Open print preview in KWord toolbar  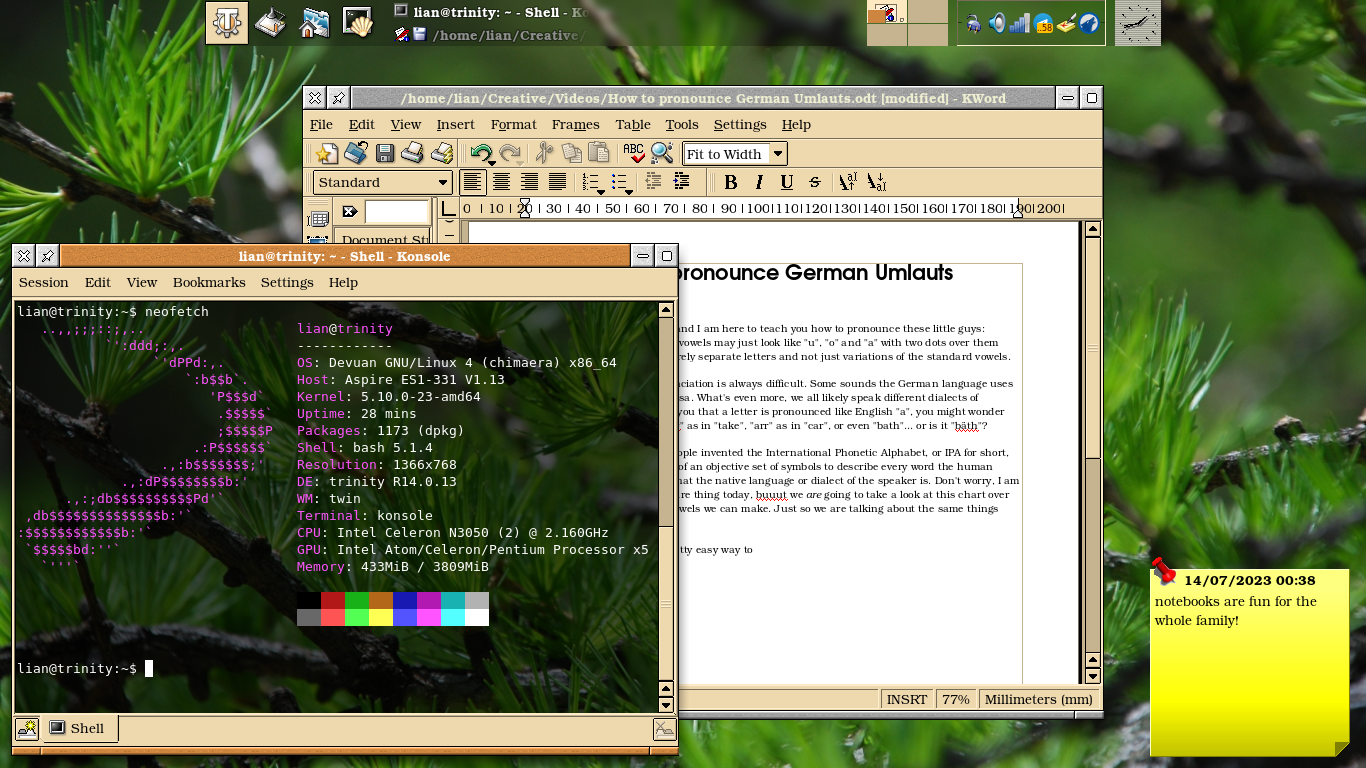point(442,153)
